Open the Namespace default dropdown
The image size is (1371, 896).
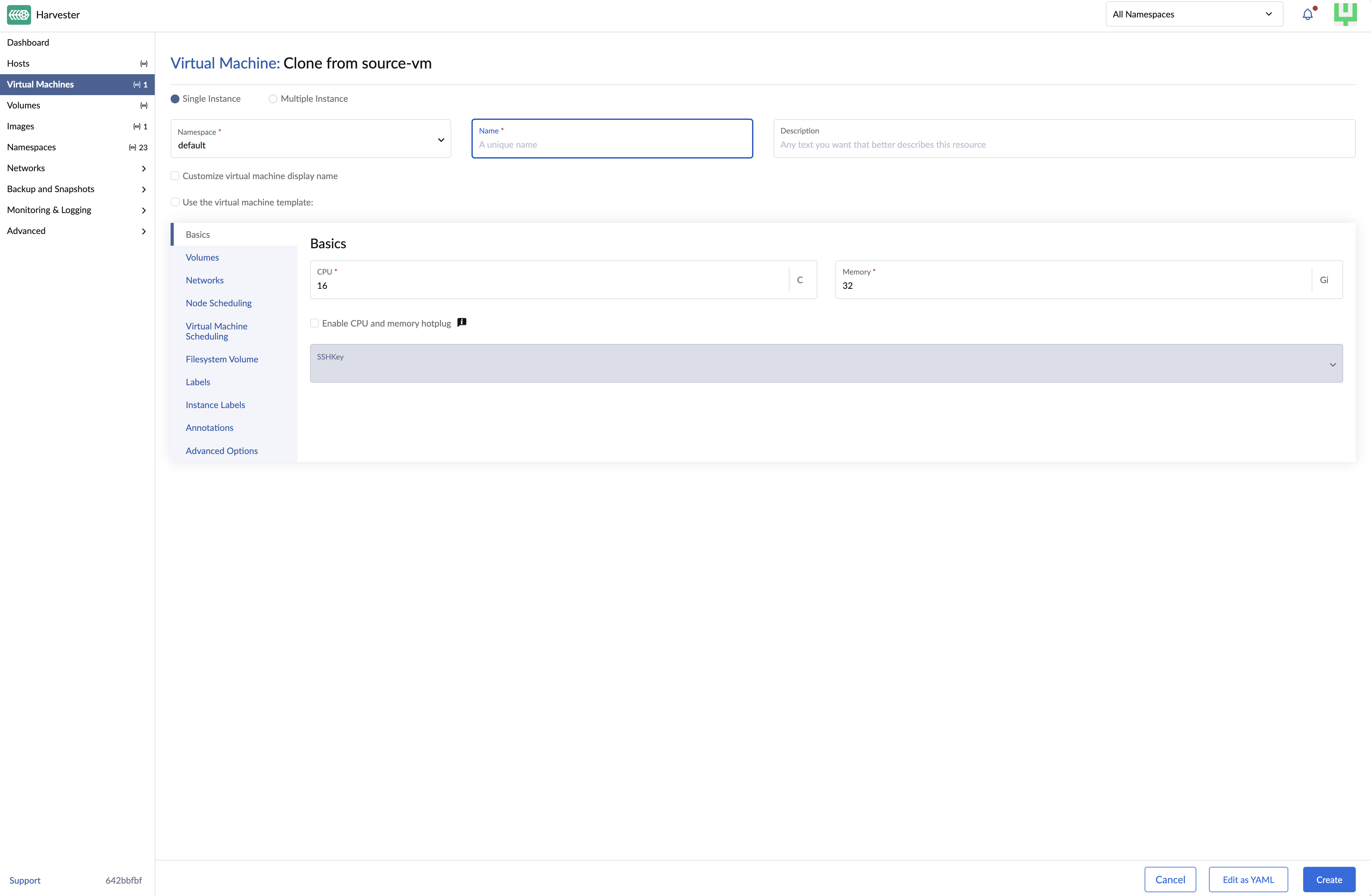tap(310, 139)
